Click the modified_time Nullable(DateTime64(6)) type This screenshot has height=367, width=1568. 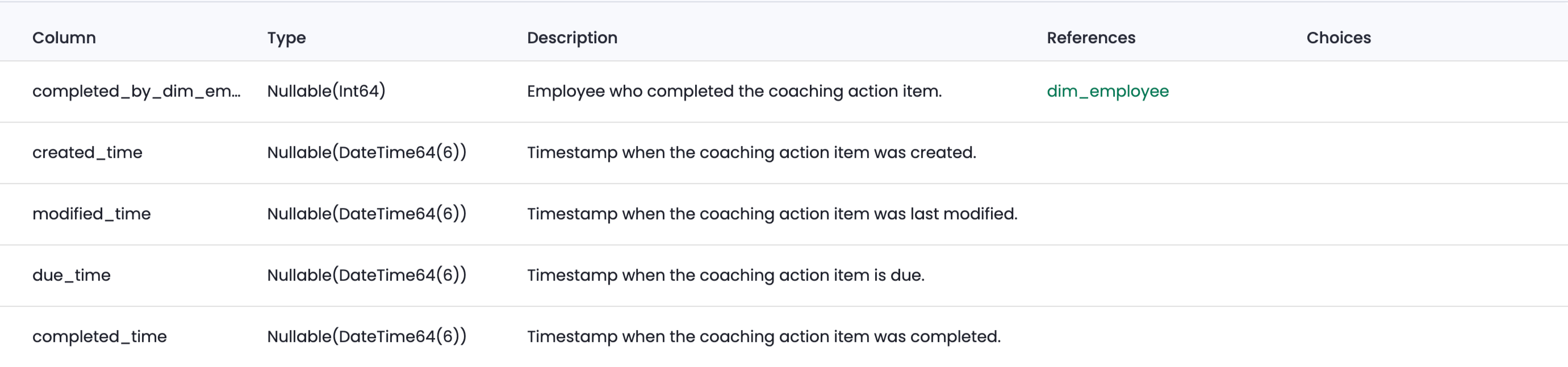[366, 214]
